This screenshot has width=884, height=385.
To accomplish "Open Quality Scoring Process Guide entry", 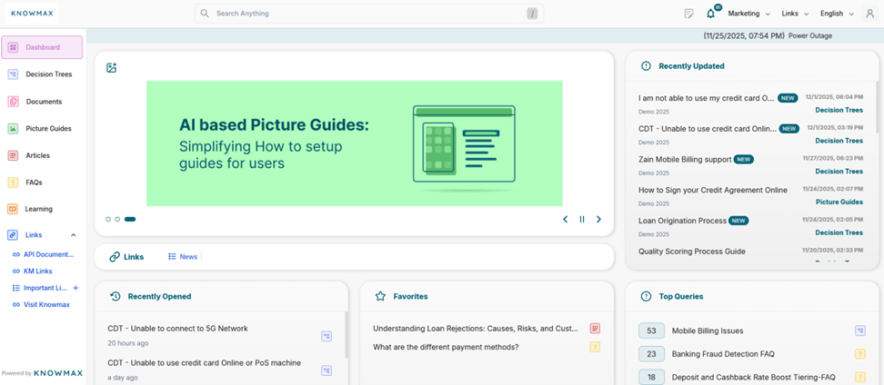I will 692,251.
